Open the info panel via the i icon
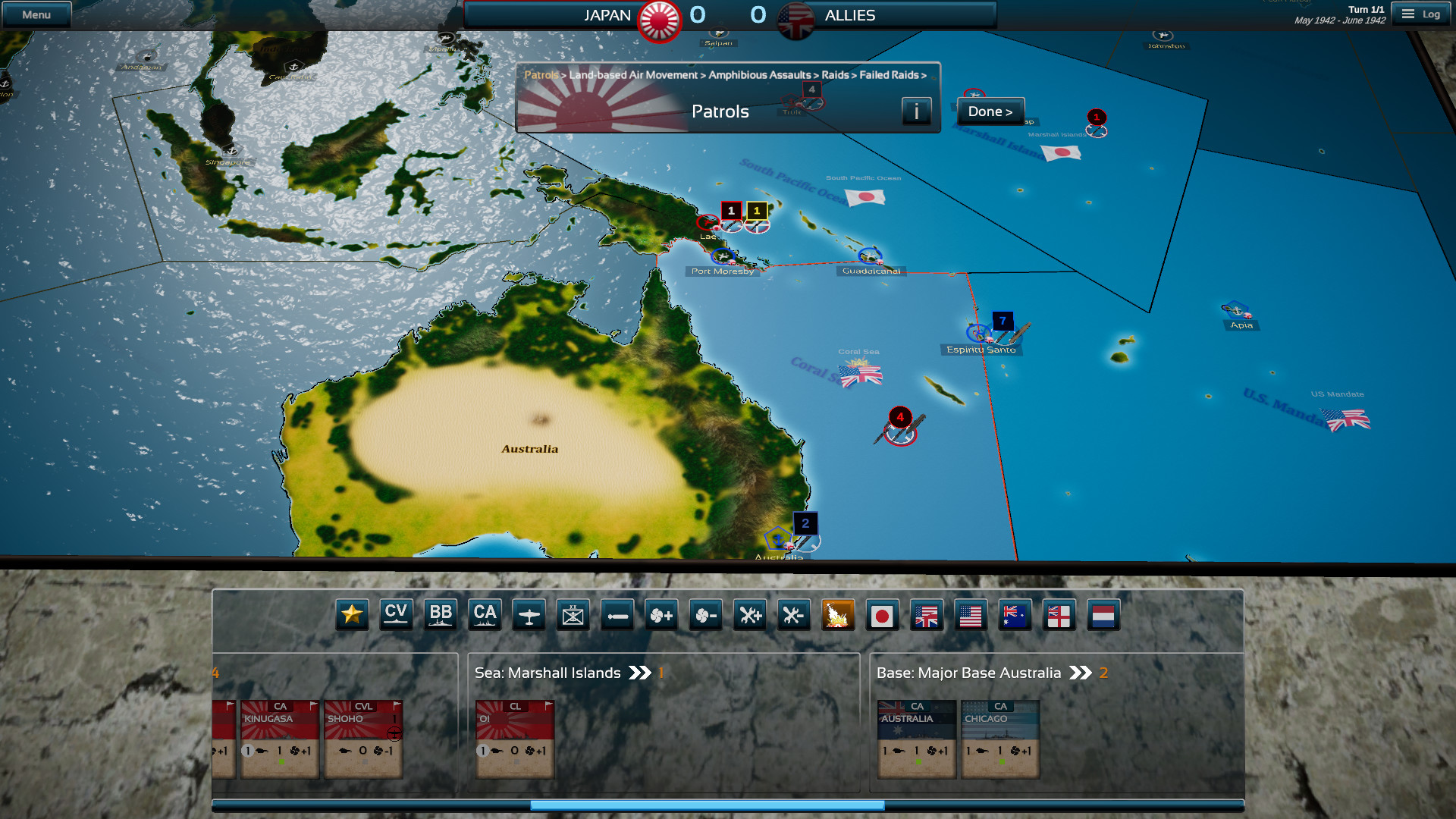The width and height of the screenshot is (1456, 819). pos(916,111)
